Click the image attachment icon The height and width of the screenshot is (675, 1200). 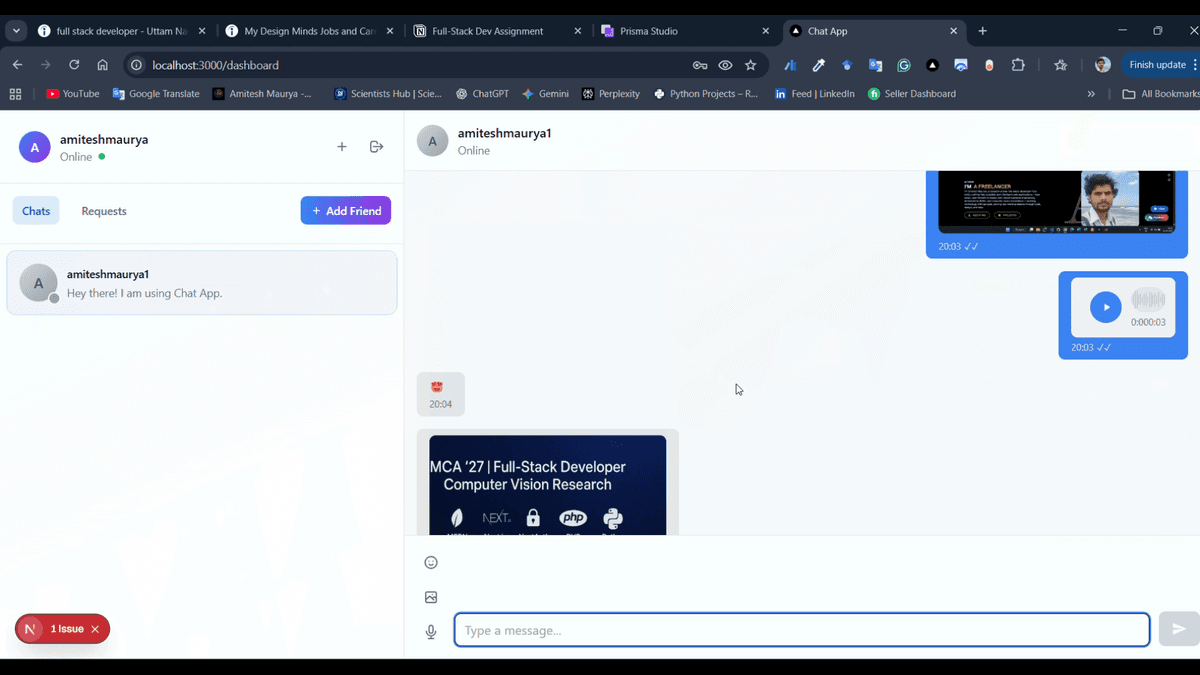point(431,597)
